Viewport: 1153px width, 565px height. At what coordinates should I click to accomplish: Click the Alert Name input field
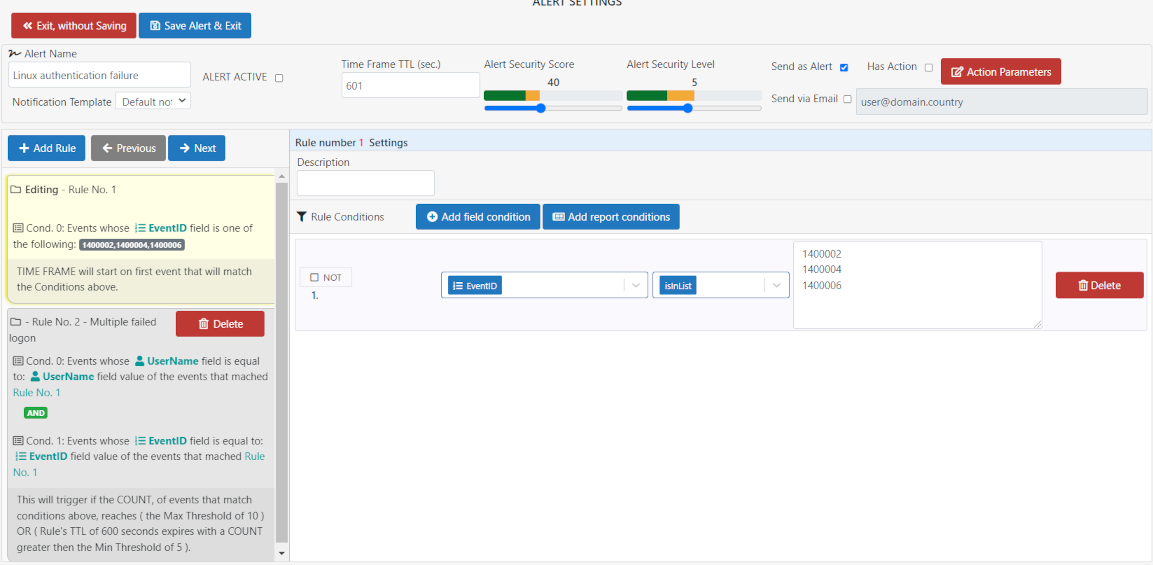point(100,75)
